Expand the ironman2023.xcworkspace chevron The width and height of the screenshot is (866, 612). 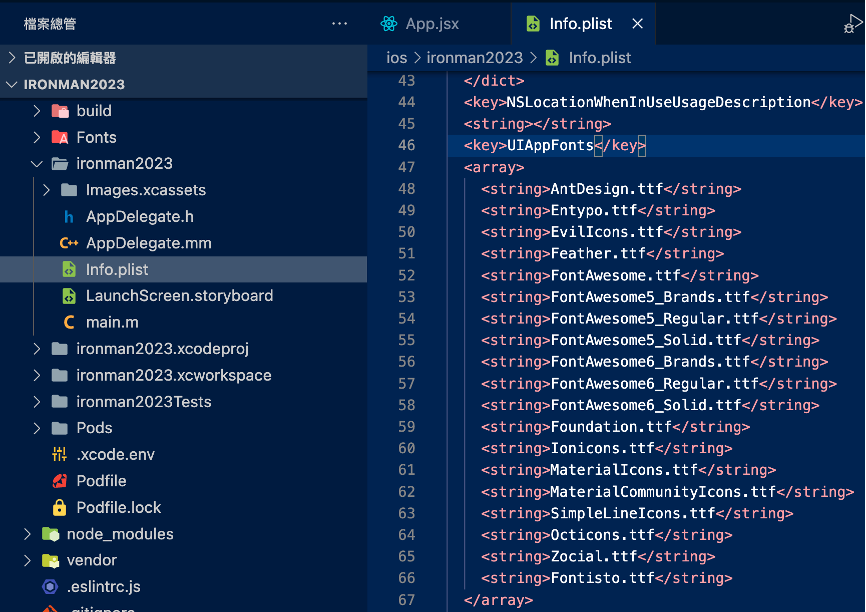[36, 375]
